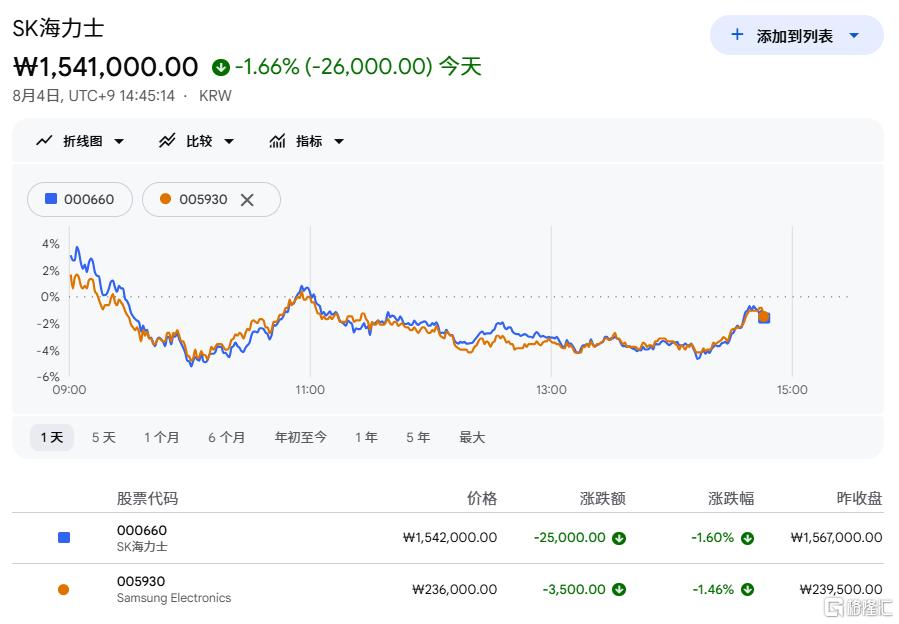Click the -3,500.00 change value
899x624 pixels.
click(574, 590)
